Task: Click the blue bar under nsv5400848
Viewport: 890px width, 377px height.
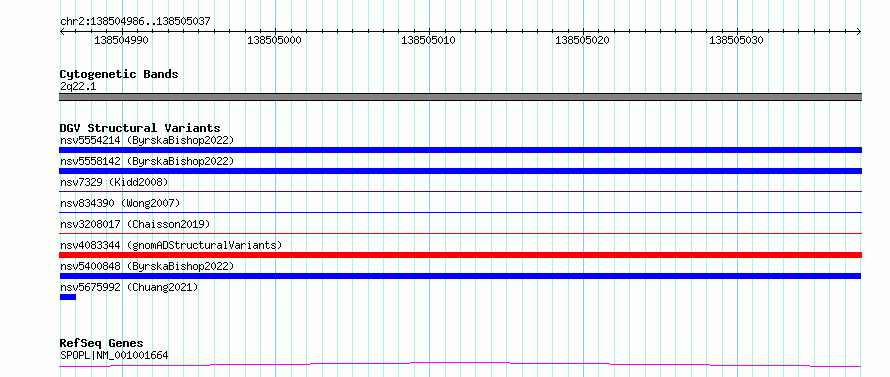Action: pyautogui.click(x=460, y=276)
